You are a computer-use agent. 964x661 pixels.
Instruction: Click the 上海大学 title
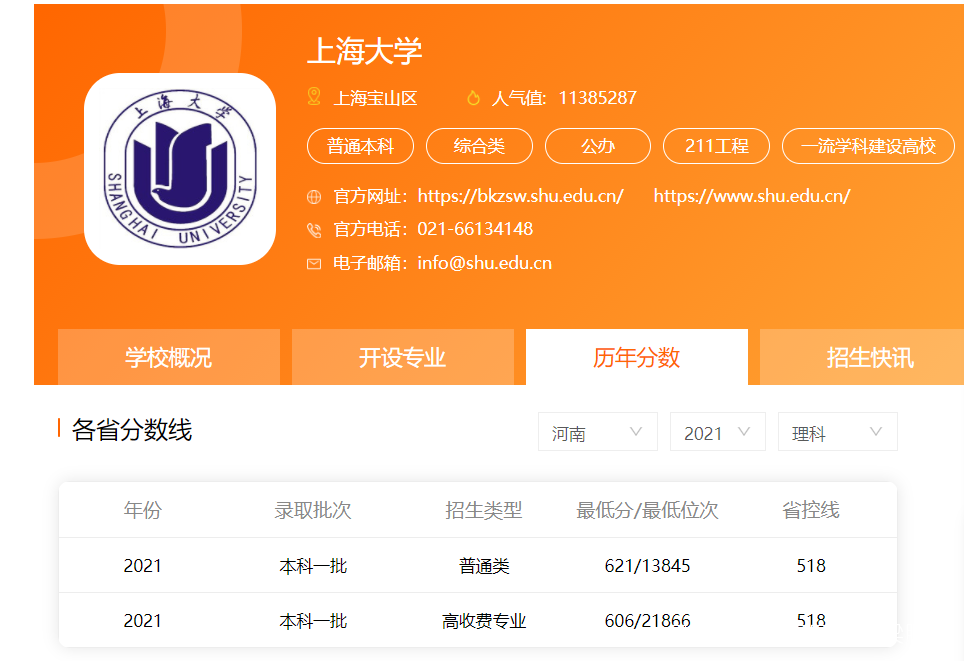tap(365, 50)
